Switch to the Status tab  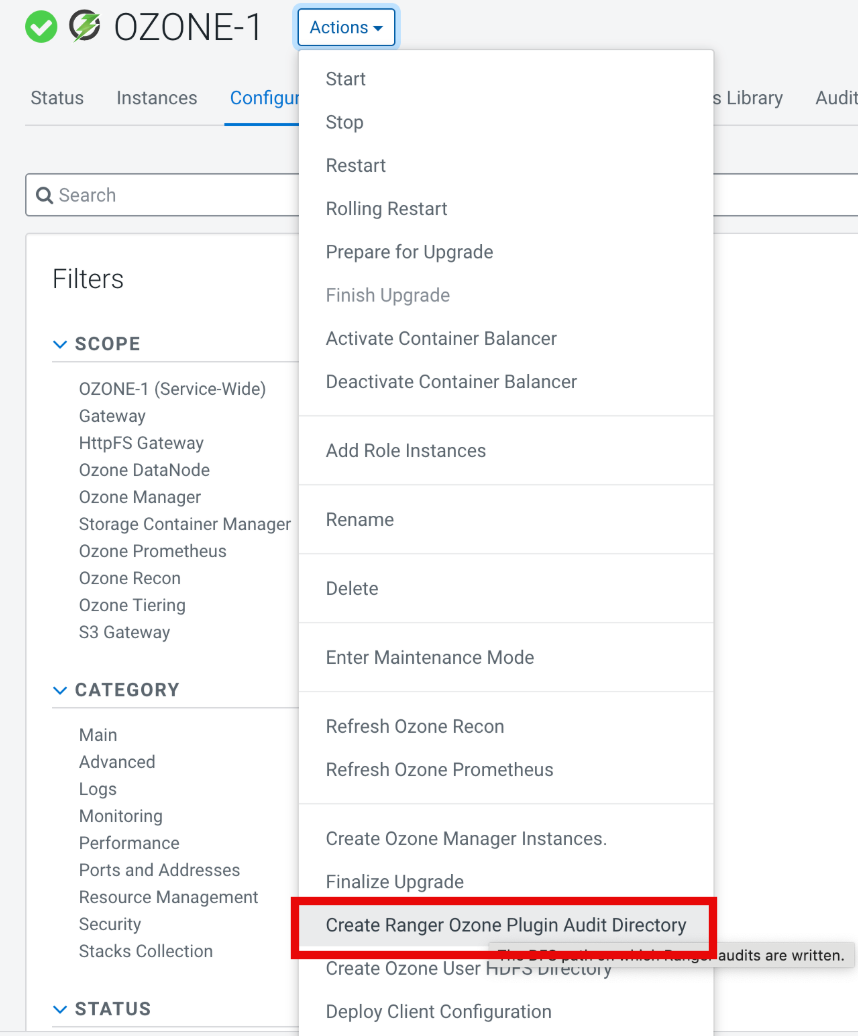tap(57, 98)
